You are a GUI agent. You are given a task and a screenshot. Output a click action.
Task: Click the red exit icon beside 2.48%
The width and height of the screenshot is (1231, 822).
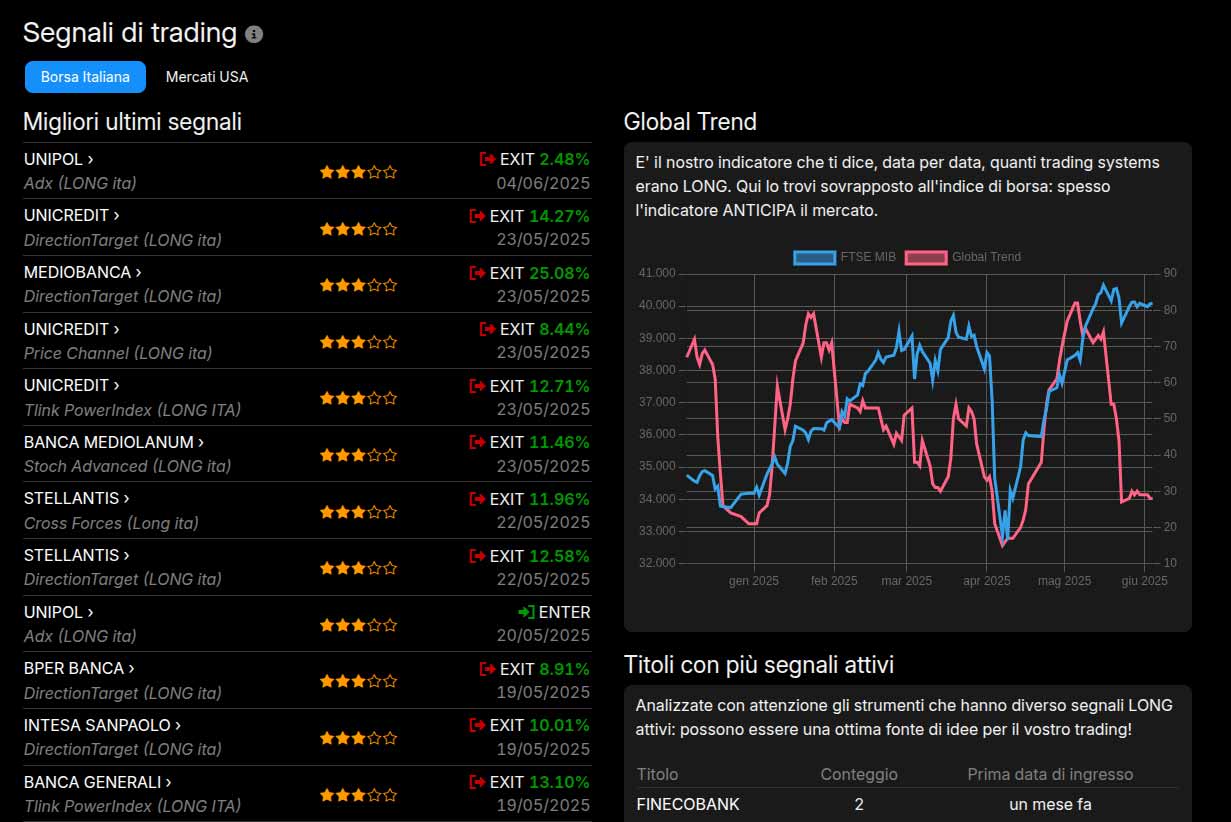tap(488, 159)
